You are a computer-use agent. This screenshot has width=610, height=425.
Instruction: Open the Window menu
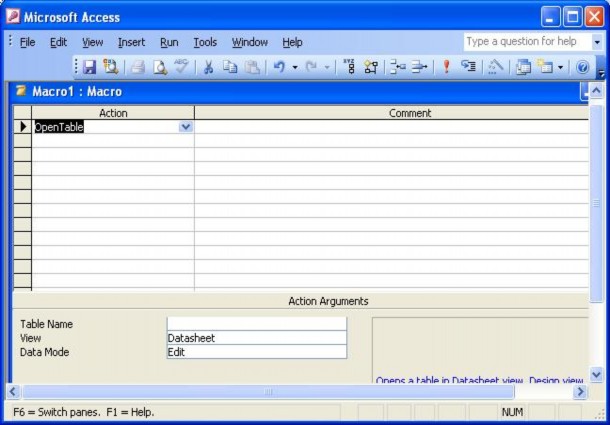250,42
